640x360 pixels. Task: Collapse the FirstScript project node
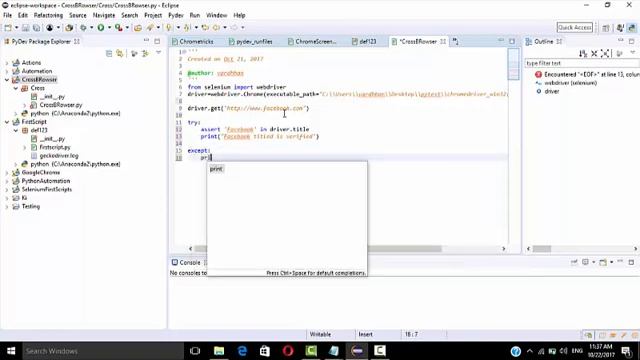7,122
